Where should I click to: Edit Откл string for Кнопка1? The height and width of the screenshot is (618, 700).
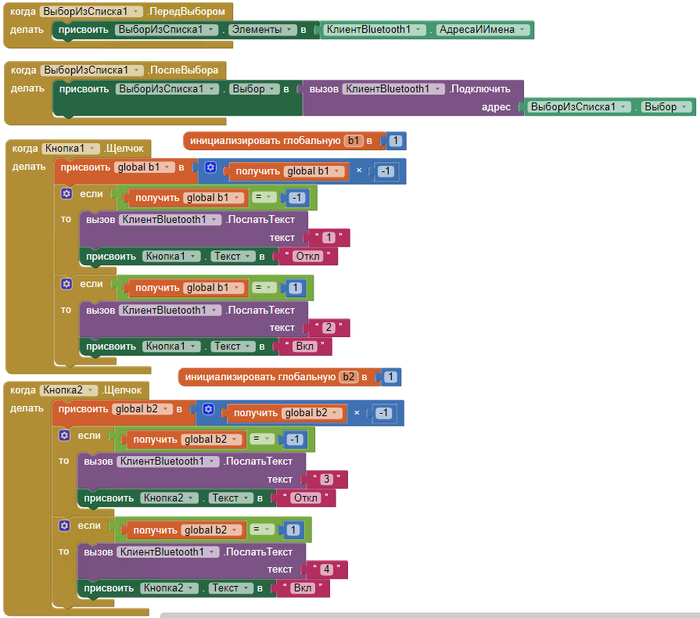pyautogui.click(x=308, y=256)
